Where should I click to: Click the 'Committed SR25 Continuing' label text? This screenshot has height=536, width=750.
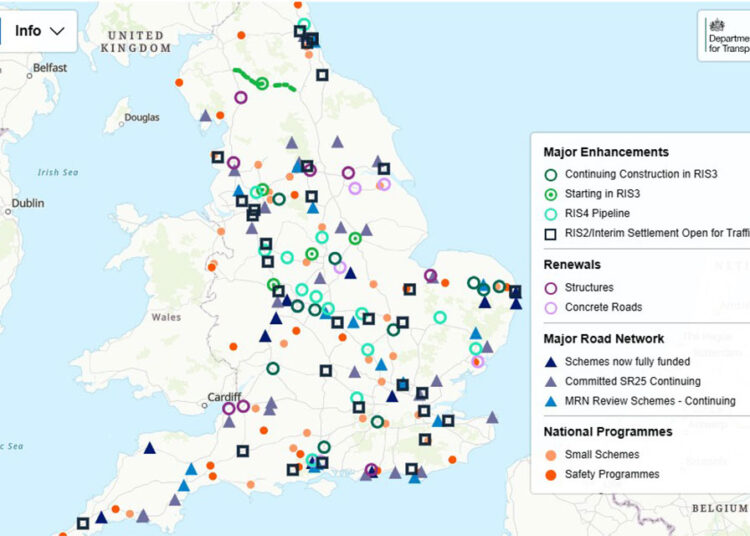coord(632,381)
